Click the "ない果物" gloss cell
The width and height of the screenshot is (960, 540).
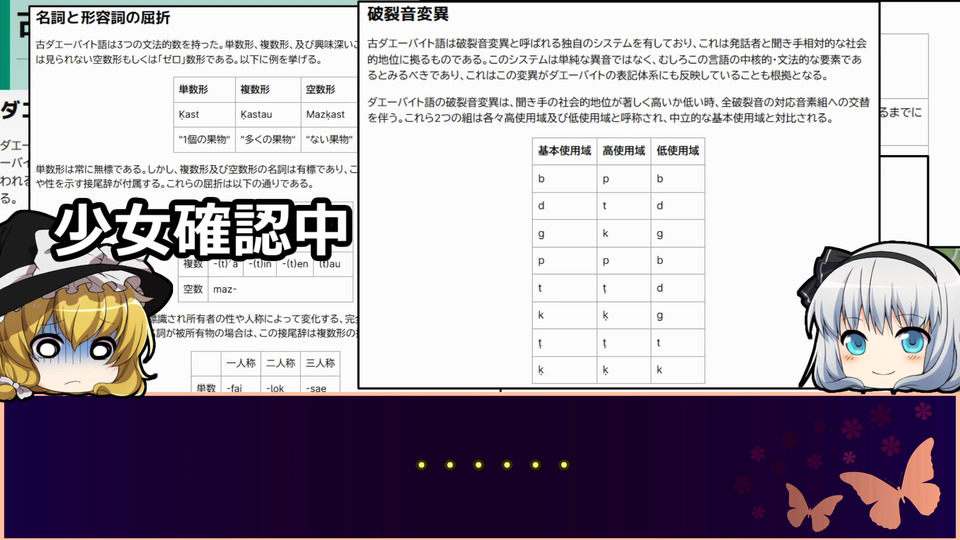tap(329, 140)
